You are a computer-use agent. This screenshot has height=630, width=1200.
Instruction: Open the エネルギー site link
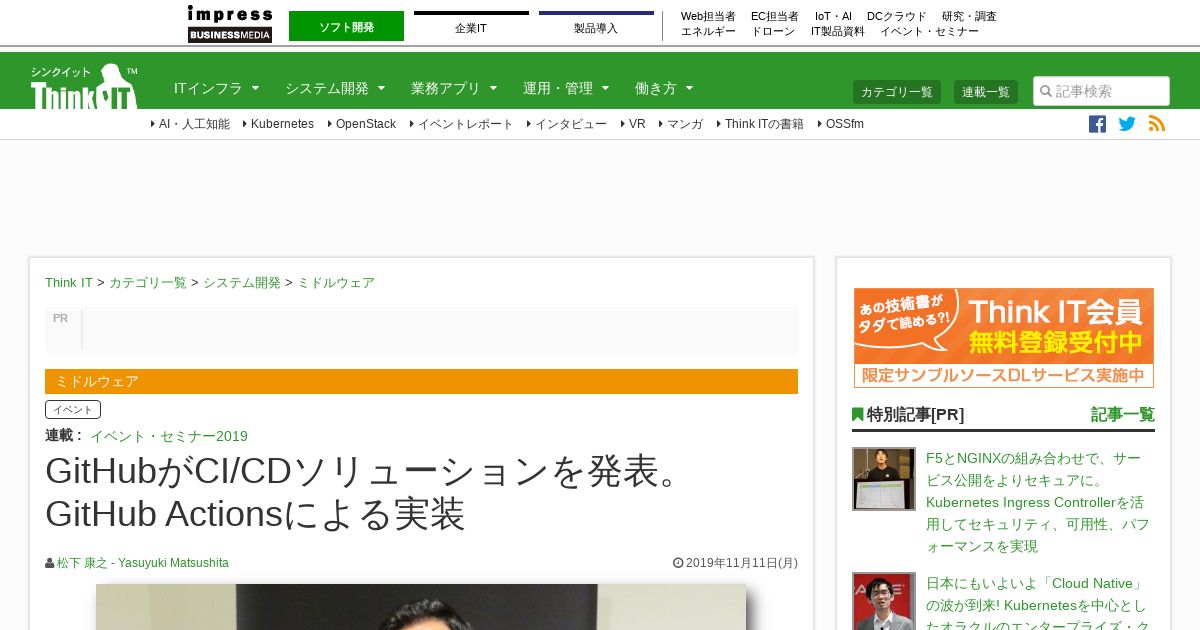[x=708, y=31]
